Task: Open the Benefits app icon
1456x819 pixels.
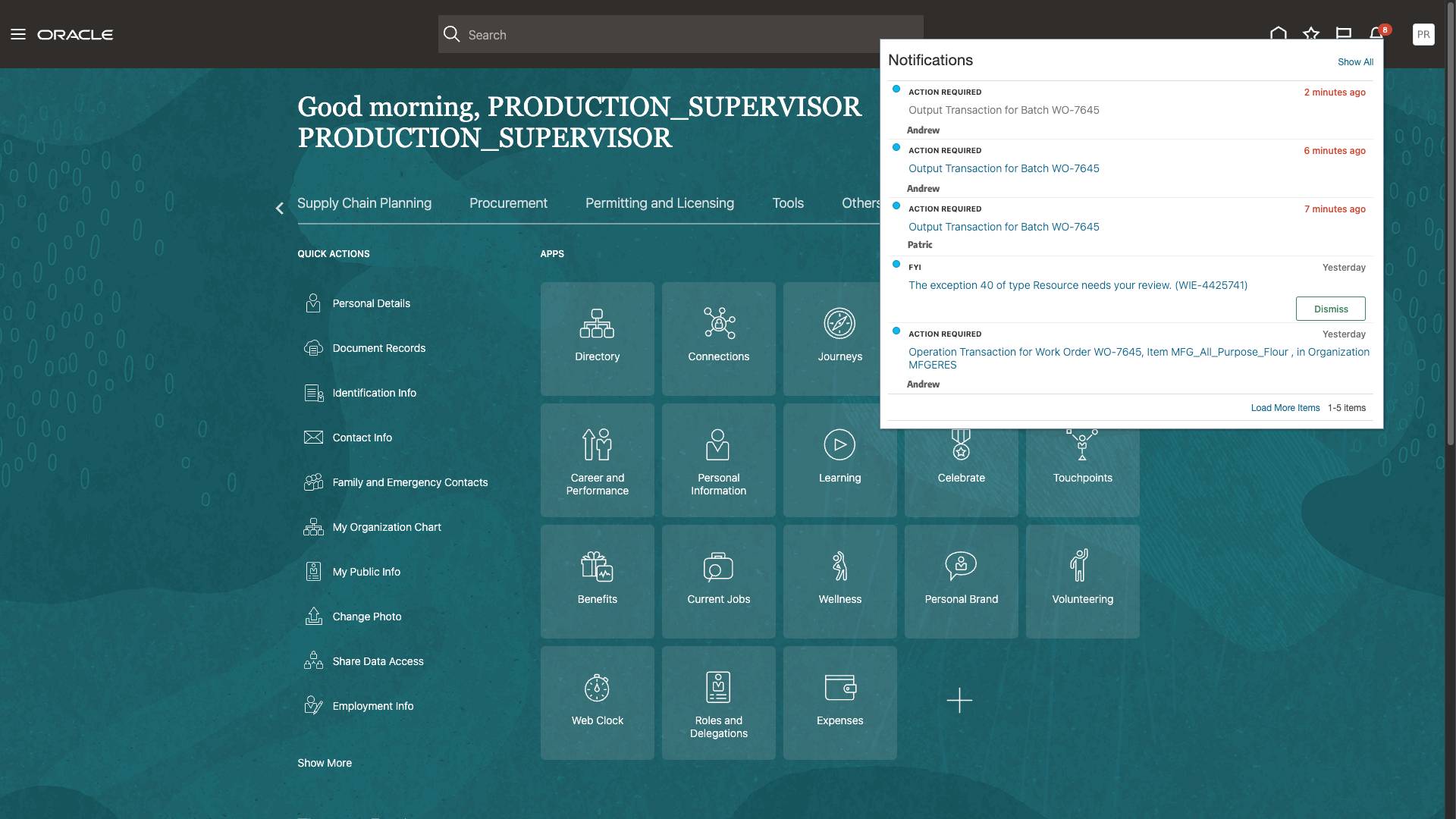Action: (x=597, y=581)
